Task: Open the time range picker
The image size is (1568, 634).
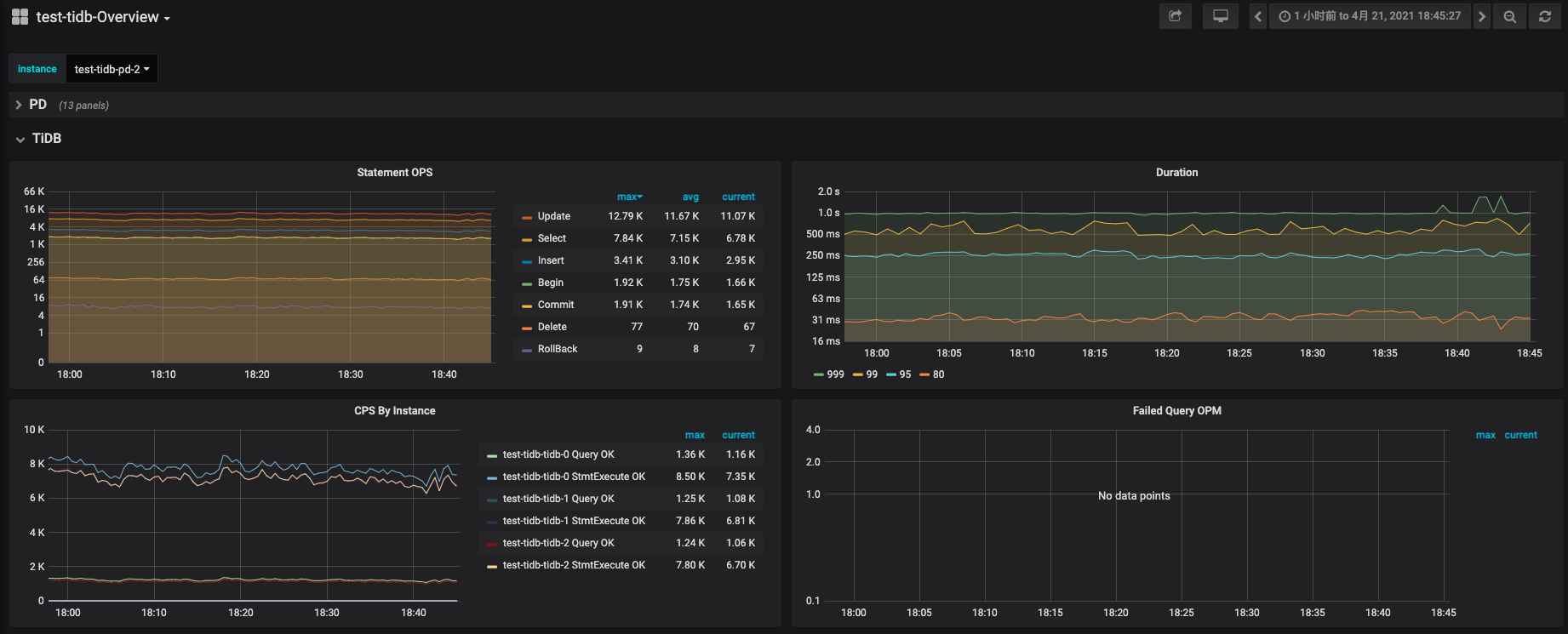Action: (1370, 16)
